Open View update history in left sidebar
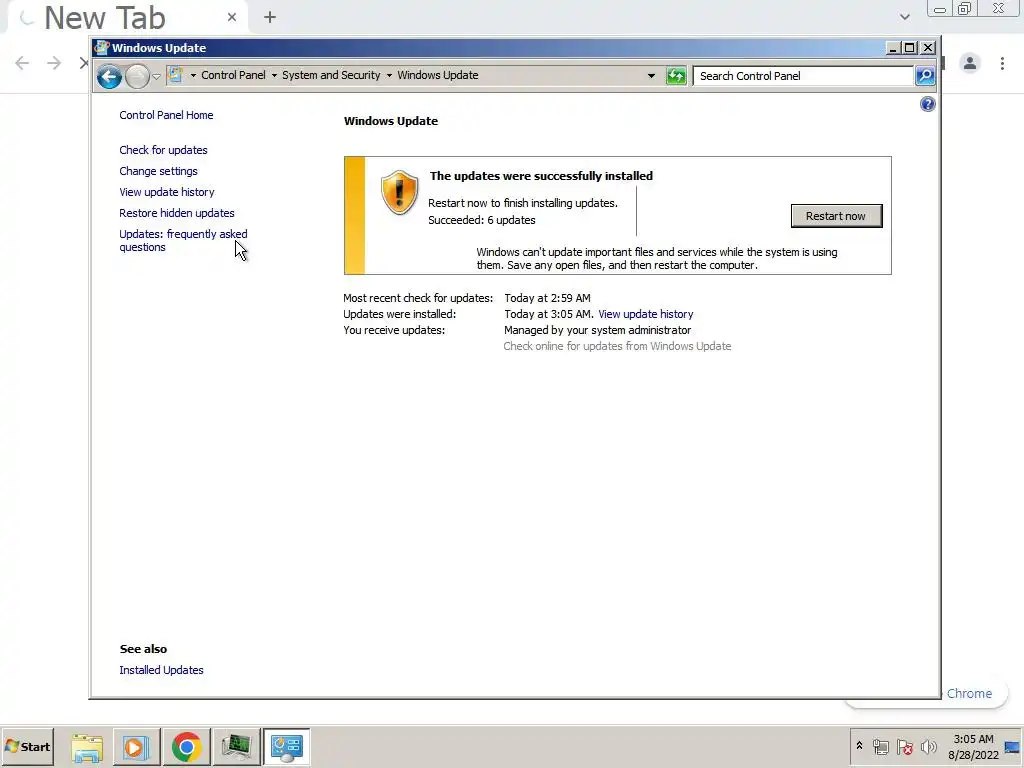Image resolution: width=1024 pixels, height=768 pixels. point(167,192)
